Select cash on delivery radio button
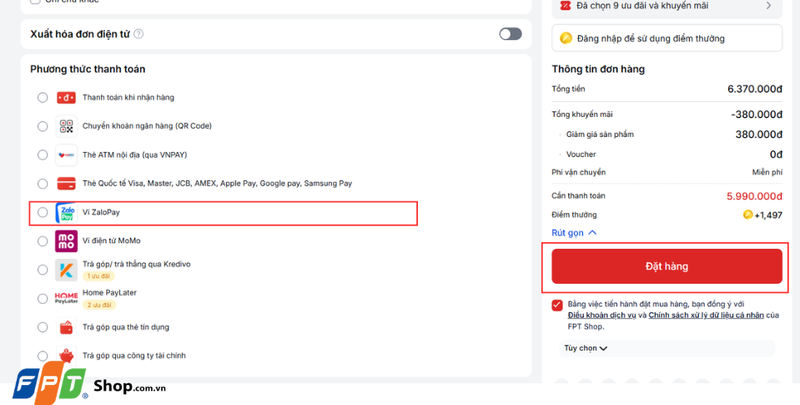The width and height of the screenshot is (800, 405). (43, 97)
